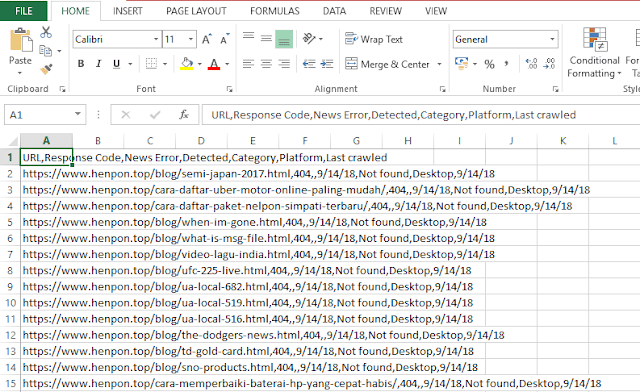Image resolution: width=640 pixels, height=392 pixels.
Task: Switch to the REVIEW tab
Action: click(x=386, y=11)
